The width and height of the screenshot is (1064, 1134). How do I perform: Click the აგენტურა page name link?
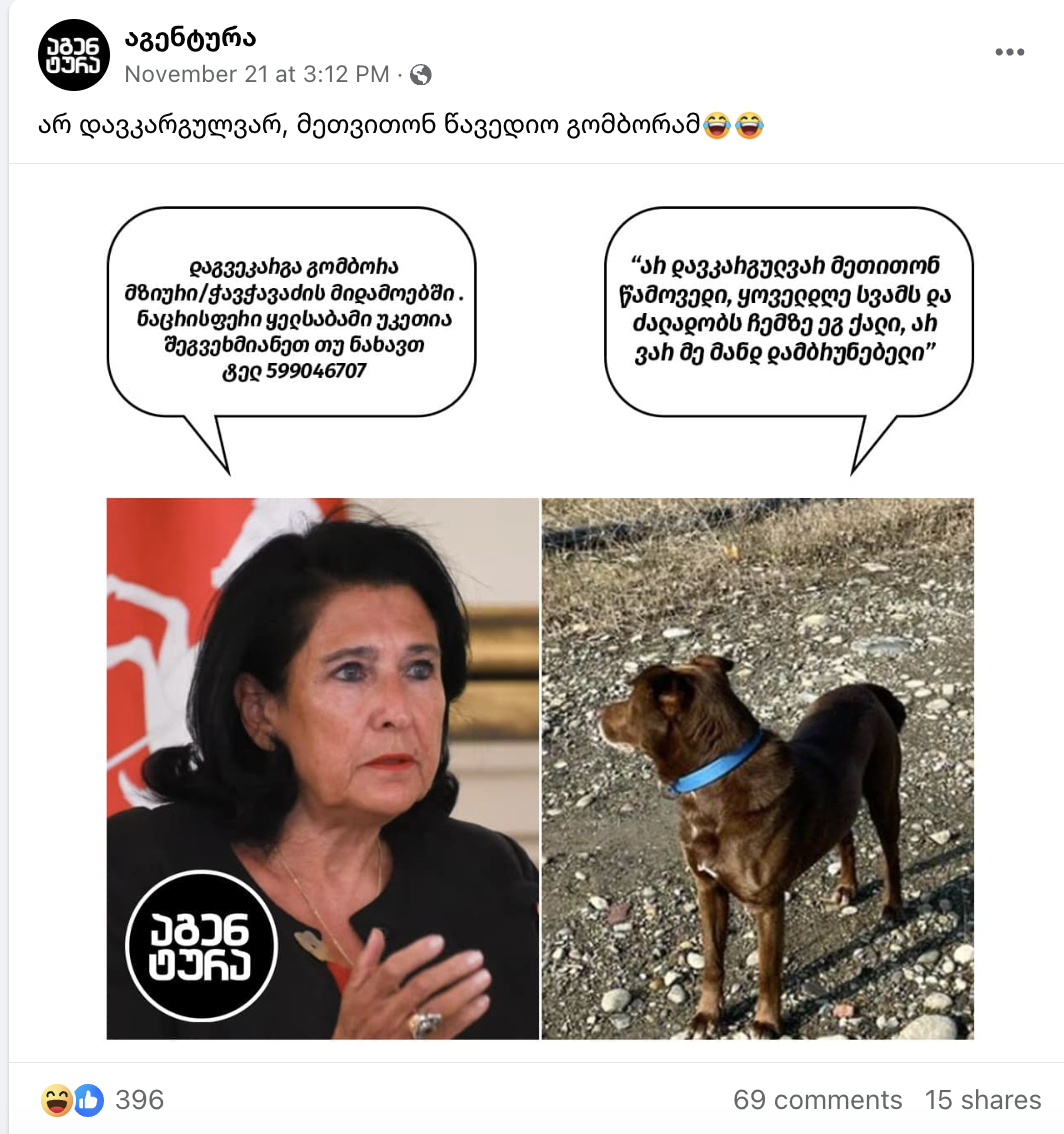point(190,39)
